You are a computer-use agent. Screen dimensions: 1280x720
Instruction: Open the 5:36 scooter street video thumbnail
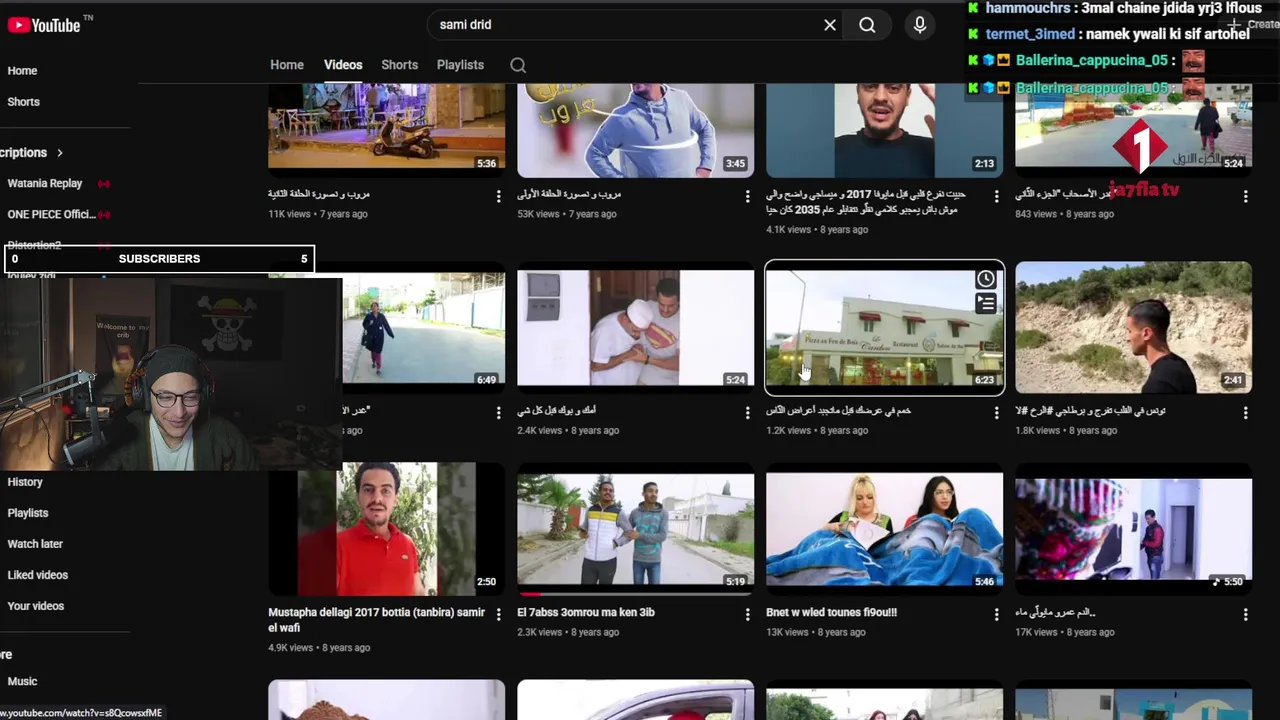coord(386,129)
